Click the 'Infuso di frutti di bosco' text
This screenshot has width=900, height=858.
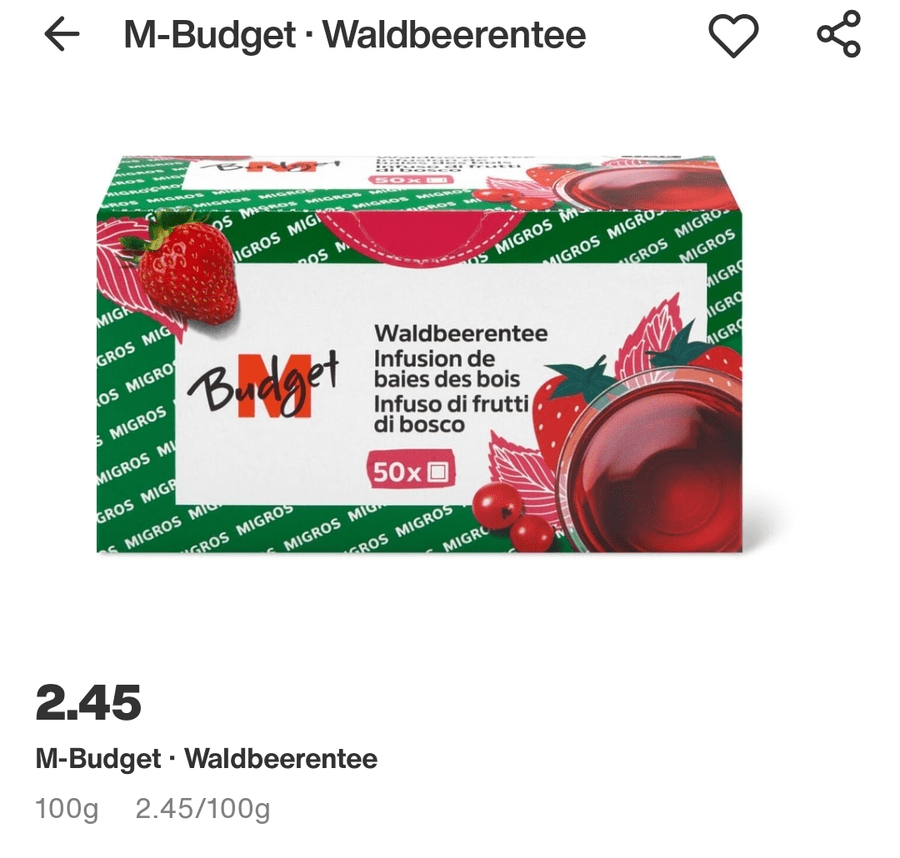[451, 414]
